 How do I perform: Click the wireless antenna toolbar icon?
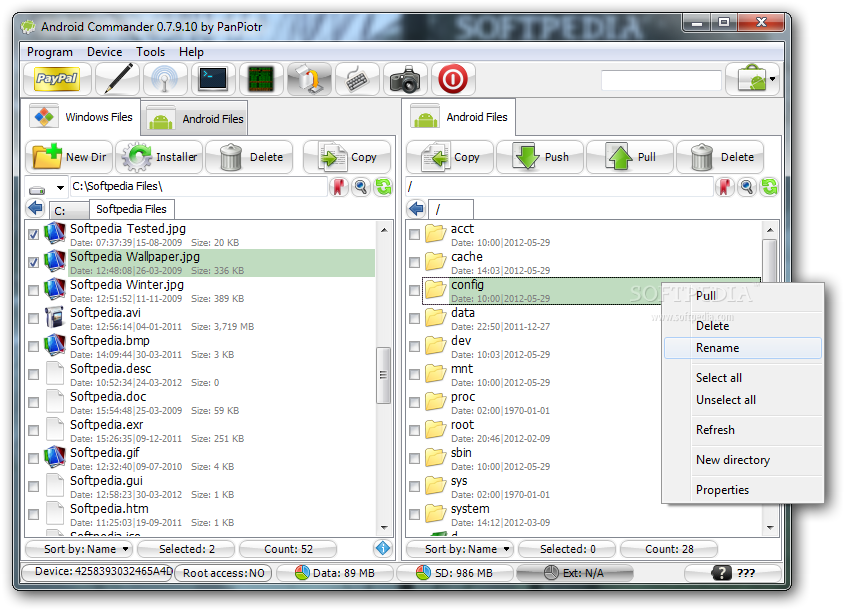click(x=165, y=79)
